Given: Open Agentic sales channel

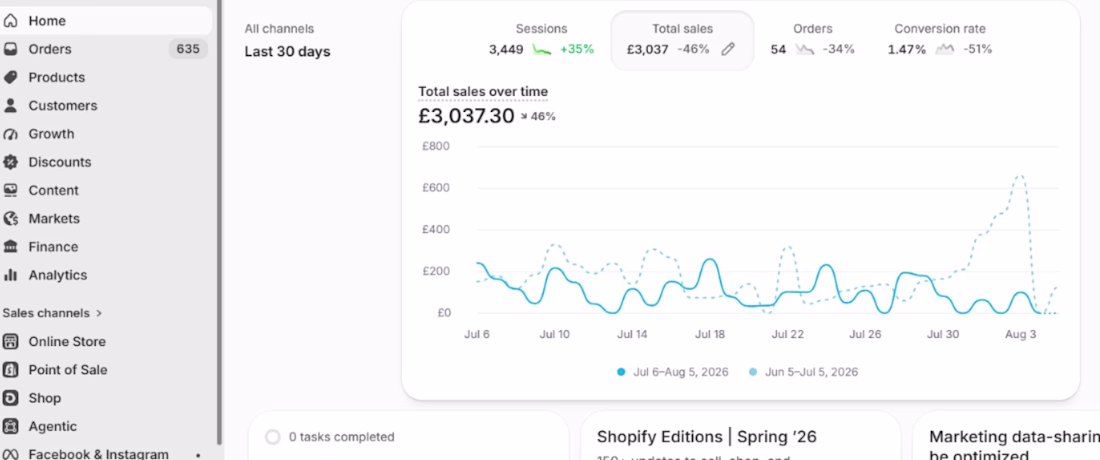Looking at the screenshot, I should point(105,426).
